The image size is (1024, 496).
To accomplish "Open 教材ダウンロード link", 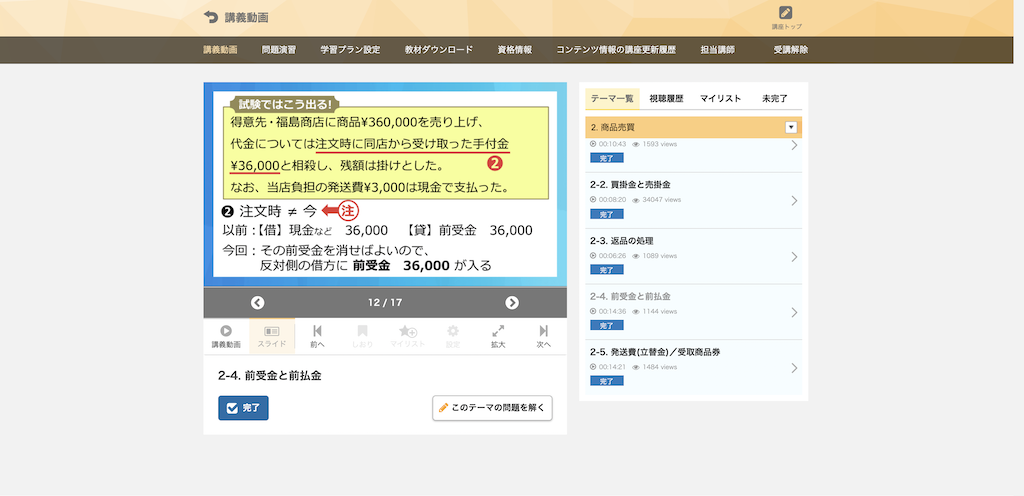I will click(x=439, y=49).
